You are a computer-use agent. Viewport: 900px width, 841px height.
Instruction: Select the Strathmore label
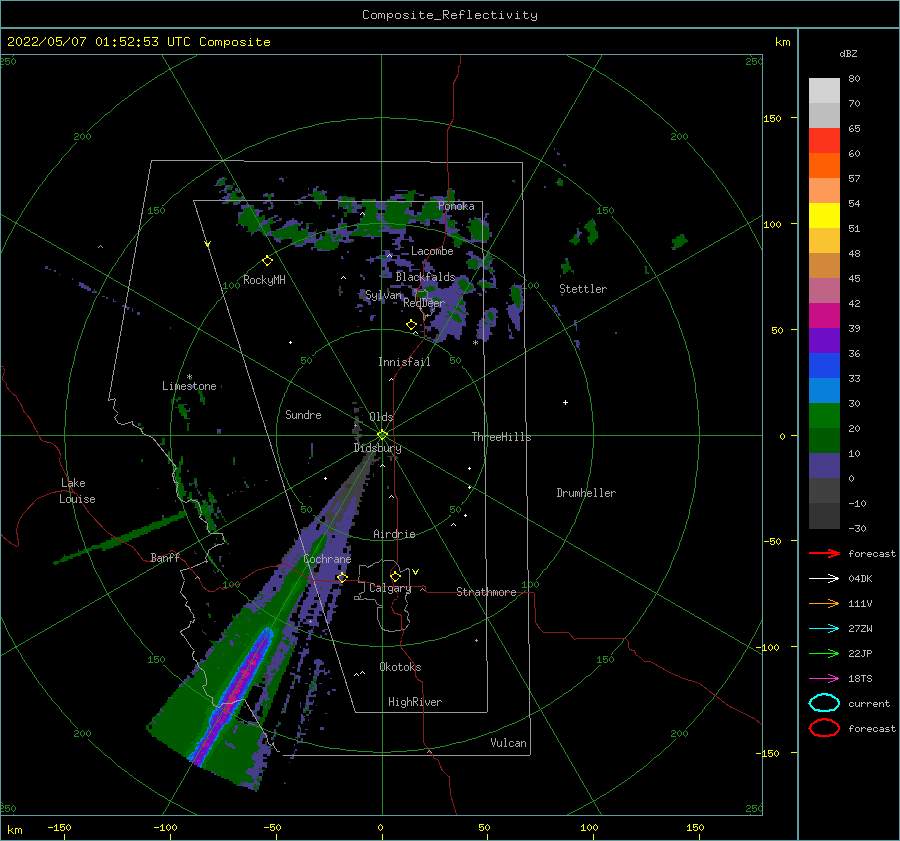click(486, 592)
